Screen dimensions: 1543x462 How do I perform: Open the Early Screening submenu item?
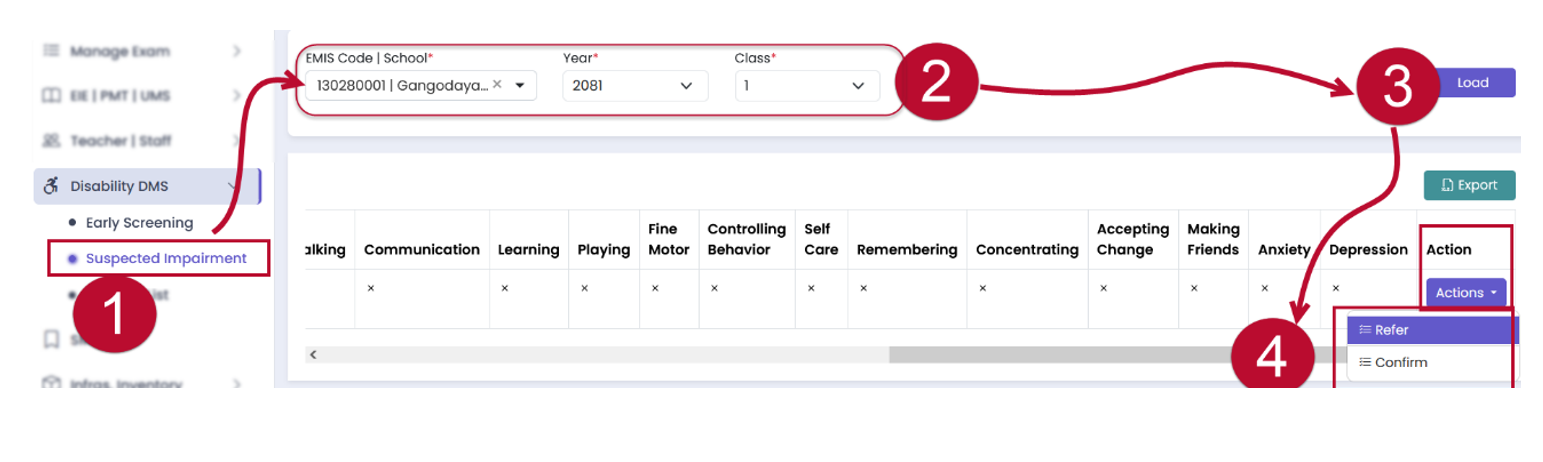pos(139,222)
